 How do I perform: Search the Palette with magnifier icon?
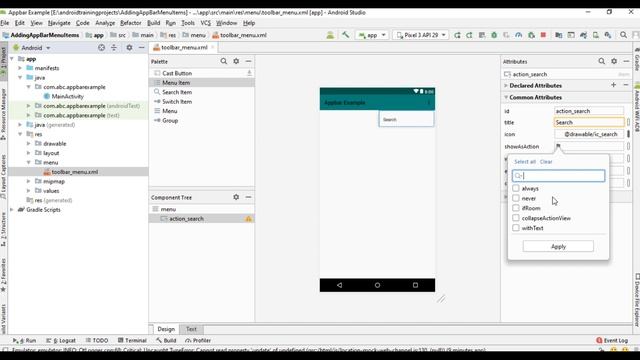[224, 61]
